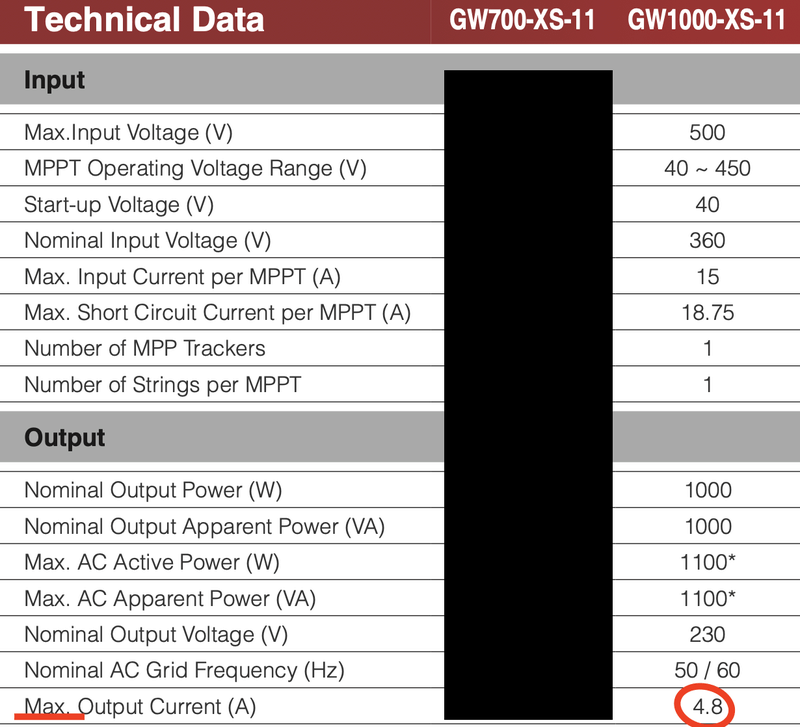Select the GW1000-XS-11 column header
This screenshot has width=800, height=727.
pyautogui.click(x=706, y=20)
